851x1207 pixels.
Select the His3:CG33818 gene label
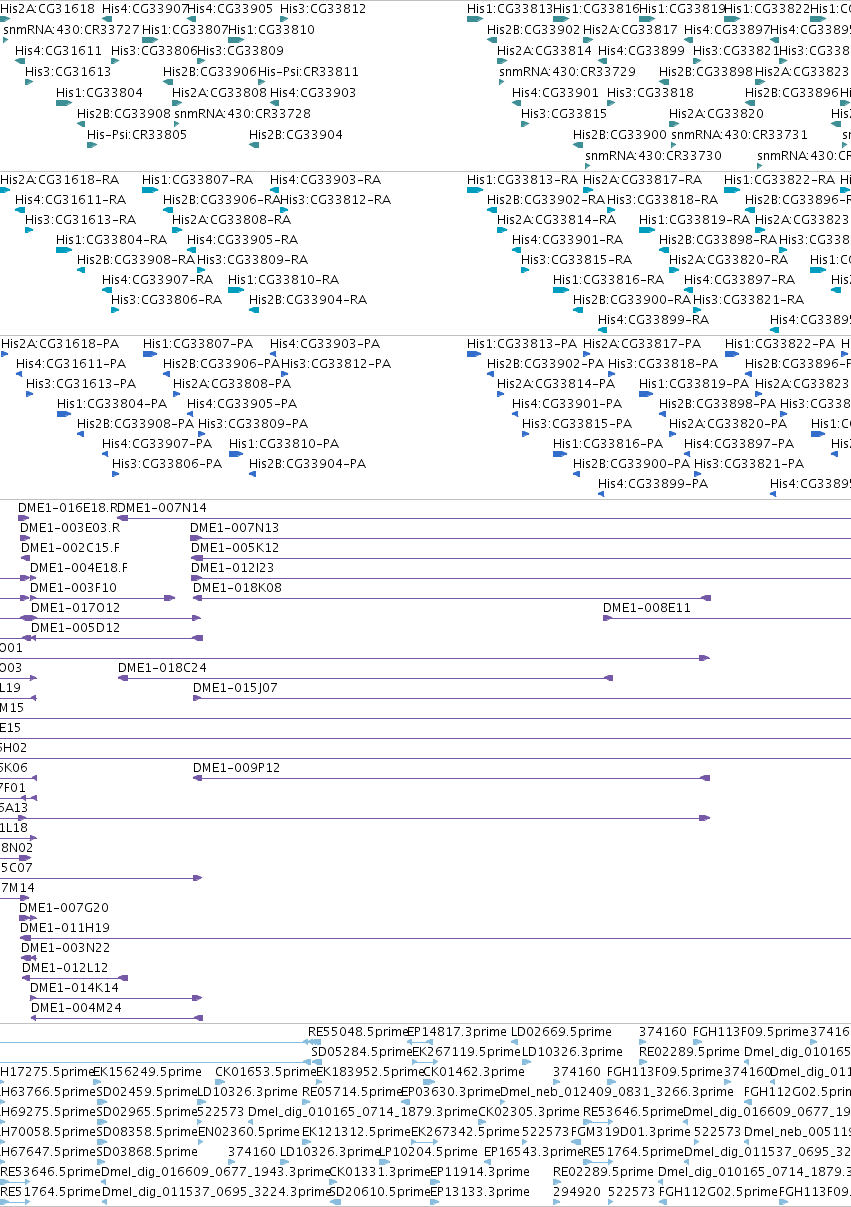pyautogui.click(x=651, y=93)
